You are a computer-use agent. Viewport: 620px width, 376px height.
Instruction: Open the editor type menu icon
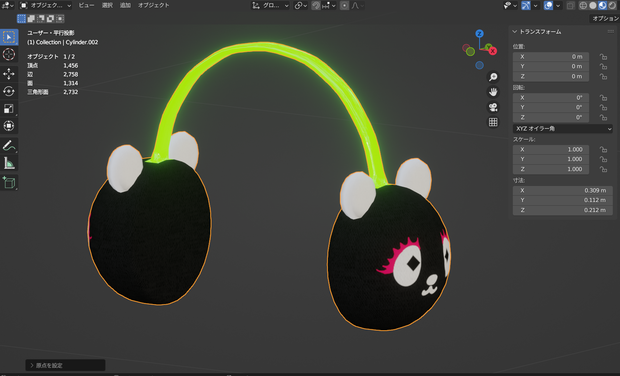(x=8, y=5)
